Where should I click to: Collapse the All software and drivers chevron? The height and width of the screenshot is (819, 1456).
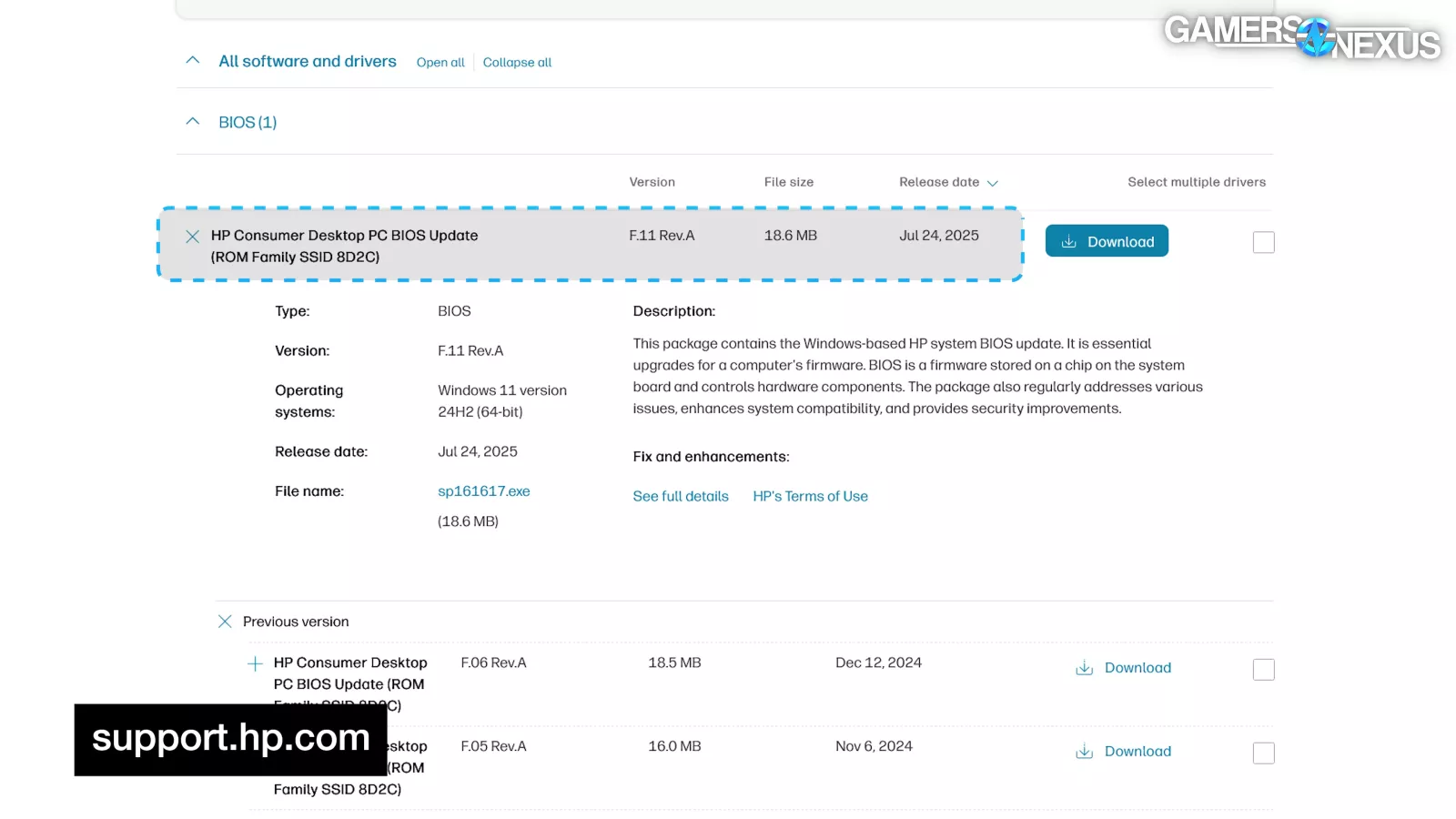pyautogui.click(x=192, y=61)
